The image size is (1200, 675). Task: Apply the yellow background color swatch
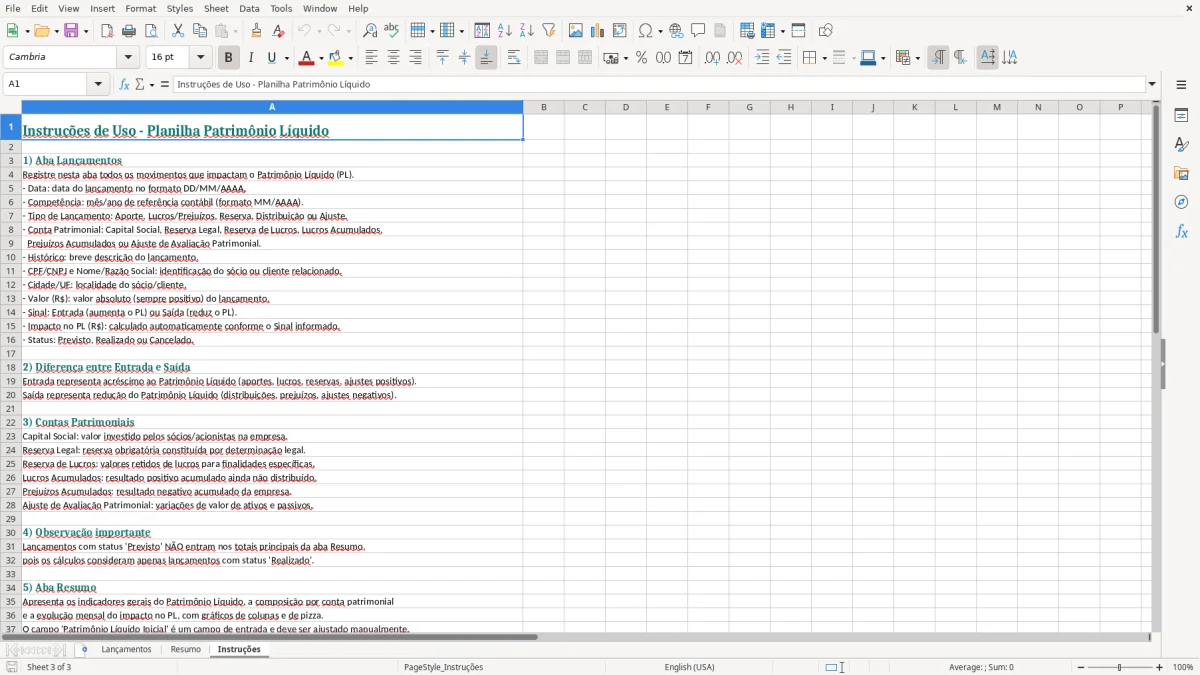(x=336, y=58)
